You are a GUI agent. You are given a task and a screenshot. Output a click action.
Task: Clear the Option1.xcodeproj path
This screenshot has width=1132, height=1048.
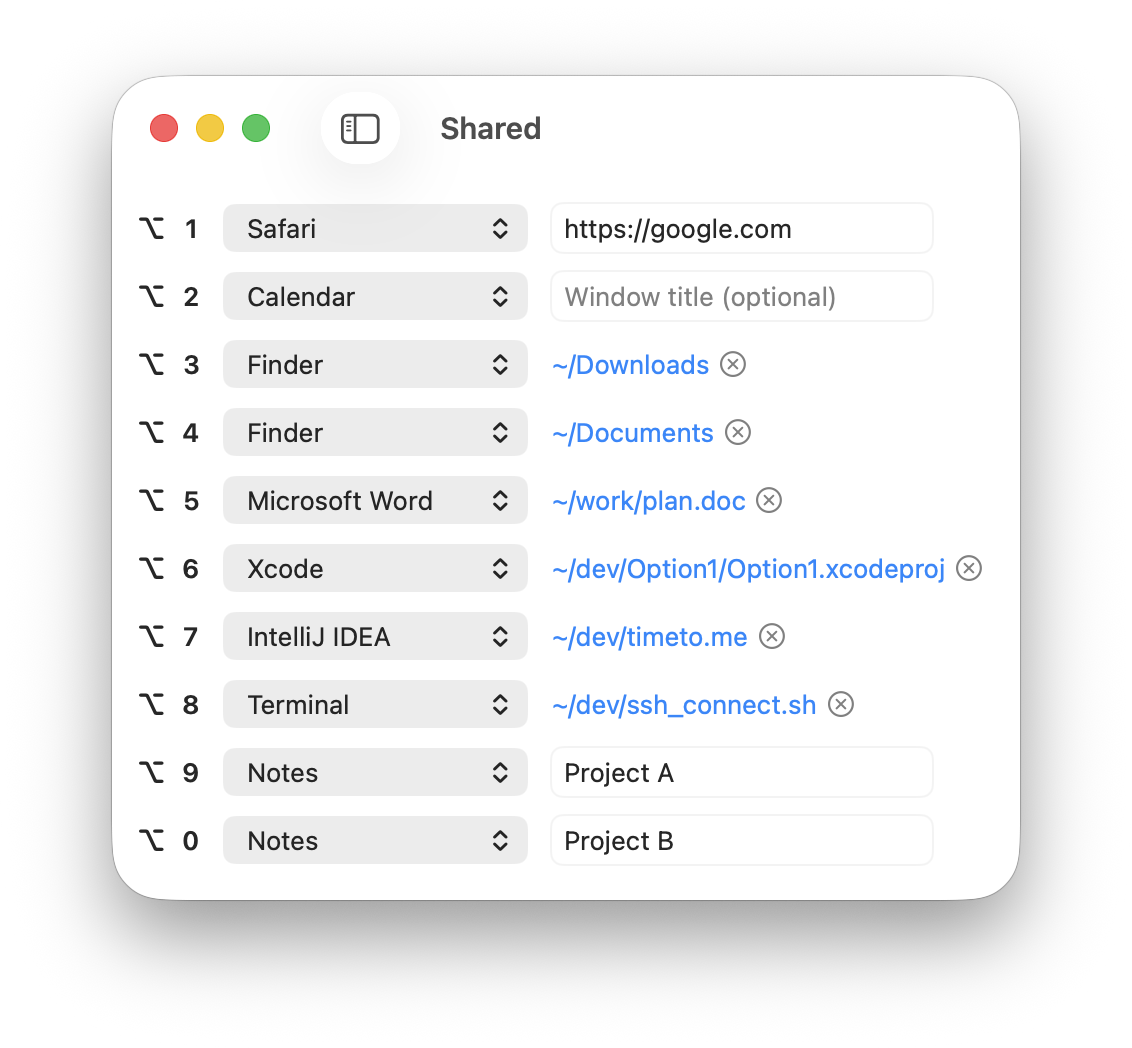(969, 568)
